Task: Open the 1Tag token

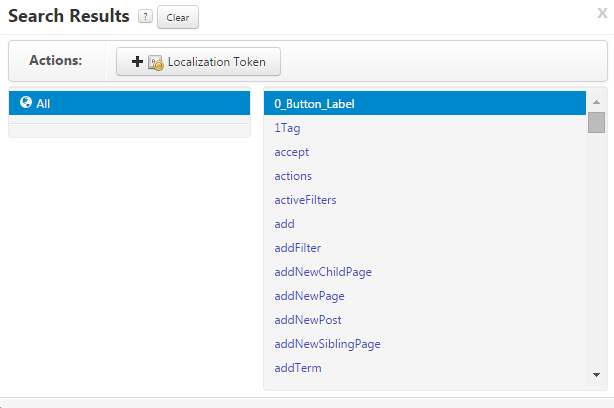Action: 287,128
